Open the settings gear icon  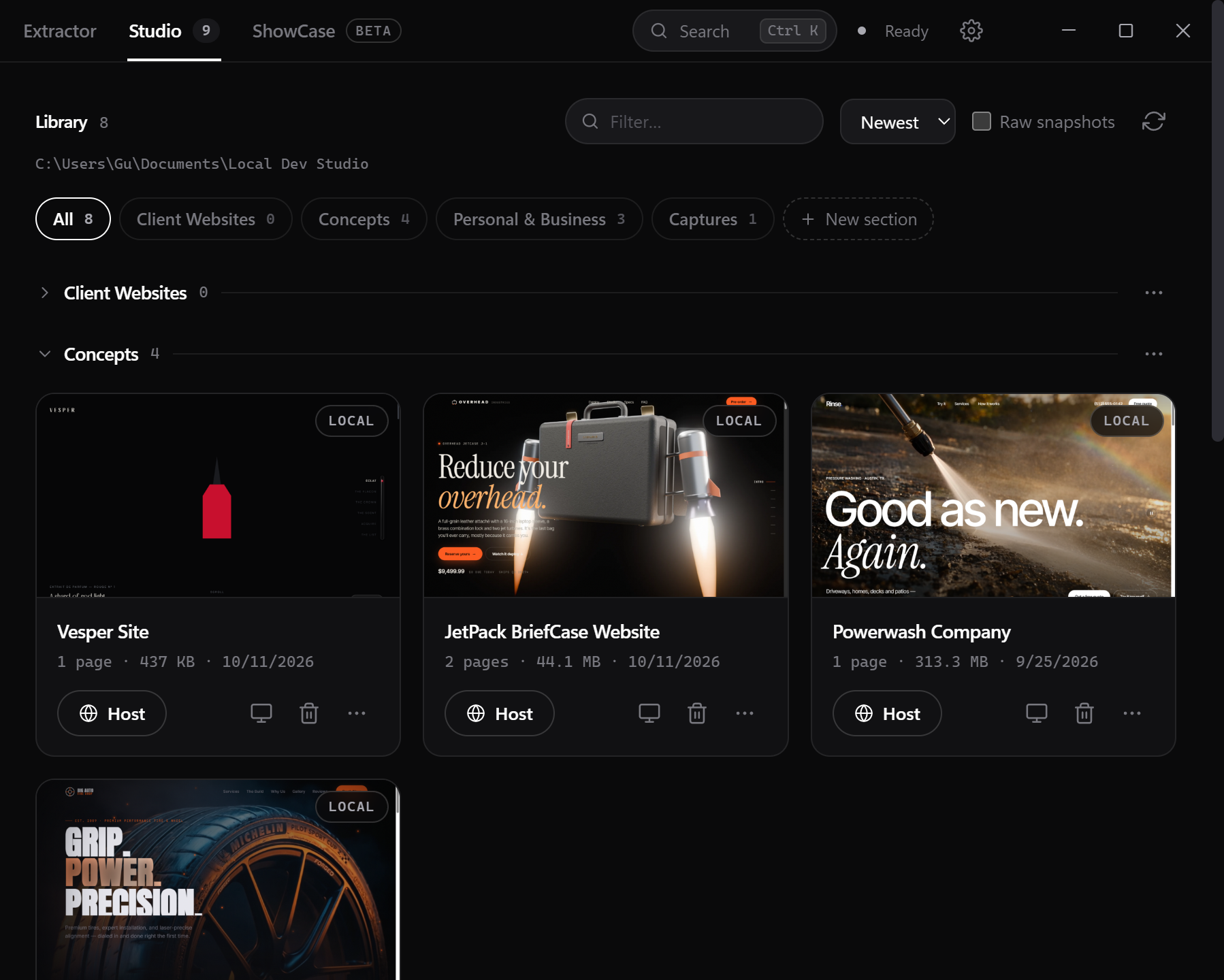[971, 31]
